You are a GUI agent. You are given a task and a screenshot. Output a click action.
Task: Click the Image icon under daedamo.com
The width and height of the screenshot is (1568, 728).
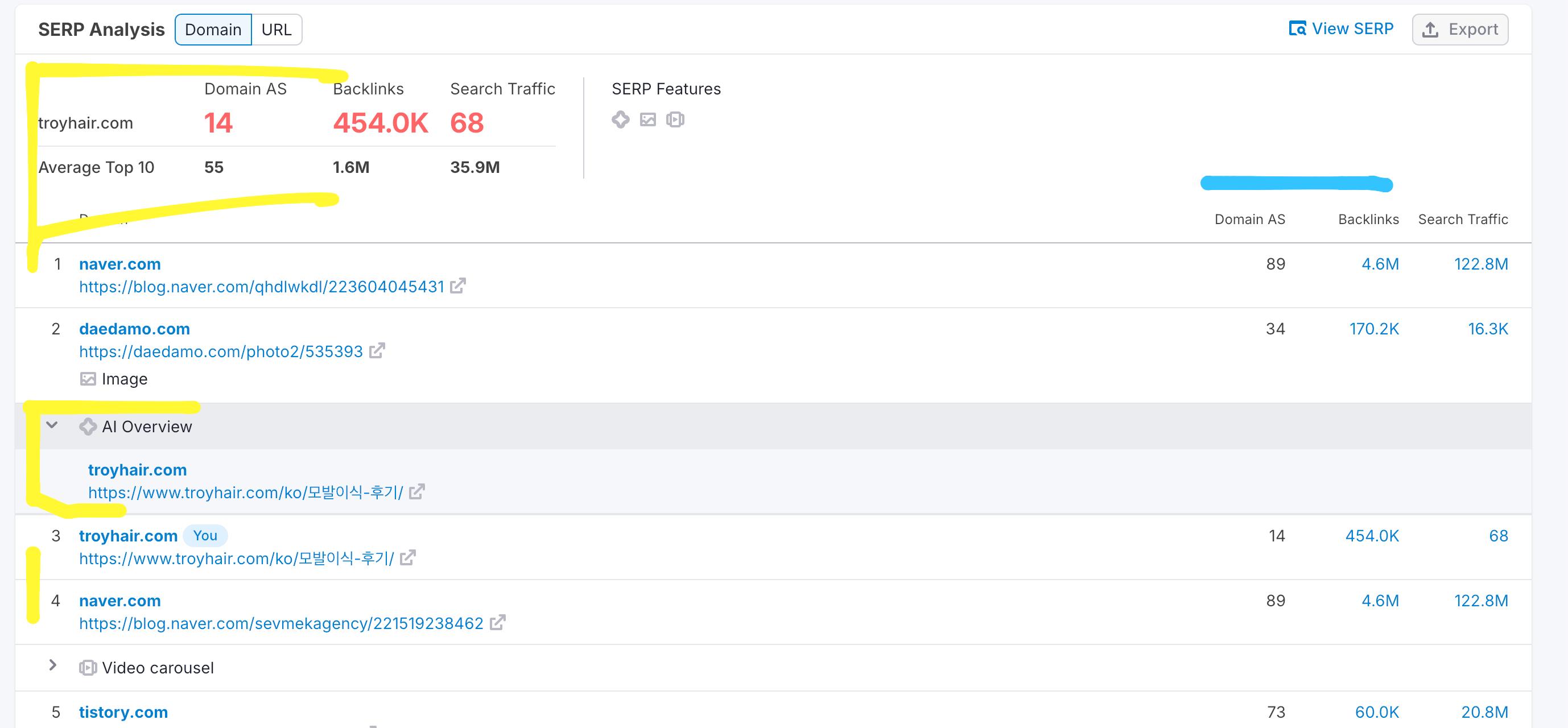click(x=88, y=379)
